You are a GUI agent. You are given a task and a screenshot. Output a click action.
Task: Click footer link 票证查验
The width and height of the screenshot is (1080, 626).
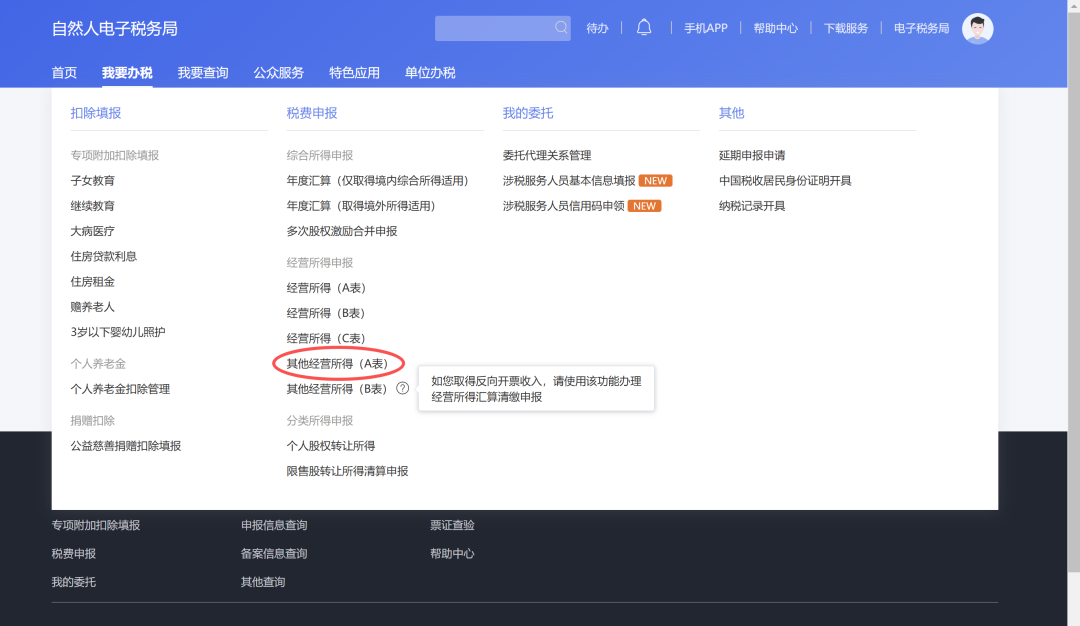[x=453, y=525]
